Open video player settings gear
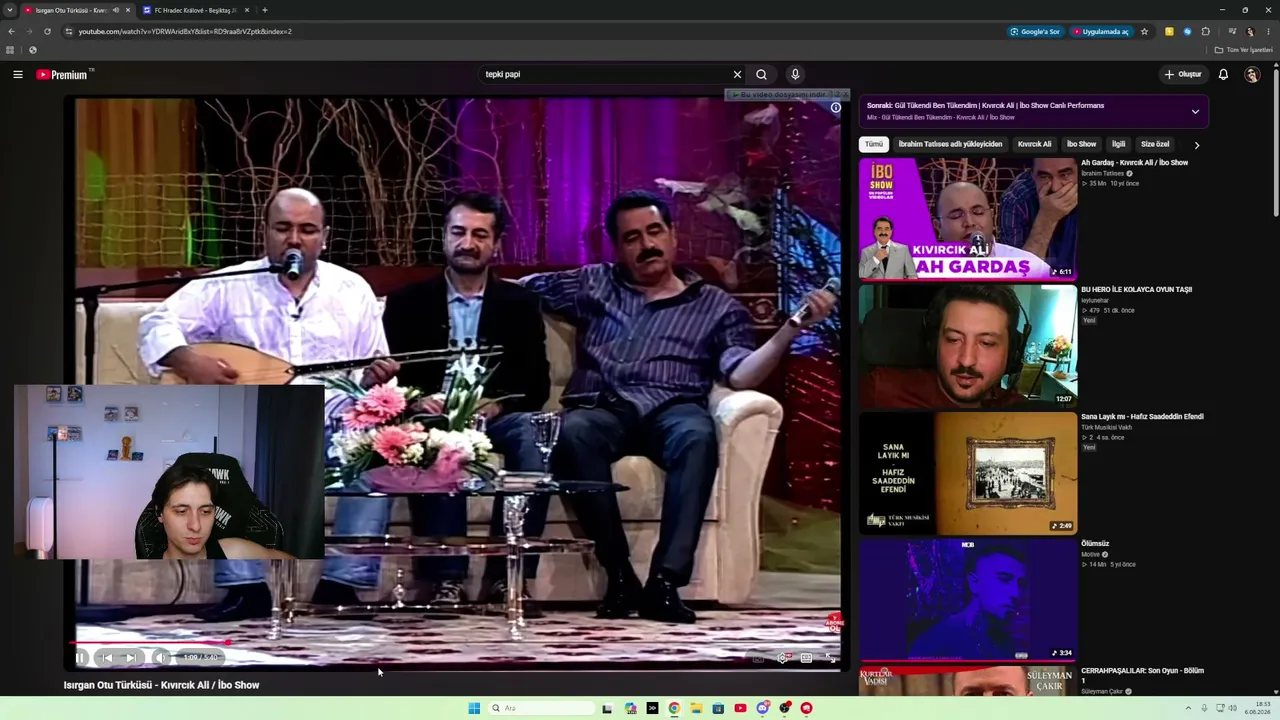1280x720 pixels. (783, 657)
